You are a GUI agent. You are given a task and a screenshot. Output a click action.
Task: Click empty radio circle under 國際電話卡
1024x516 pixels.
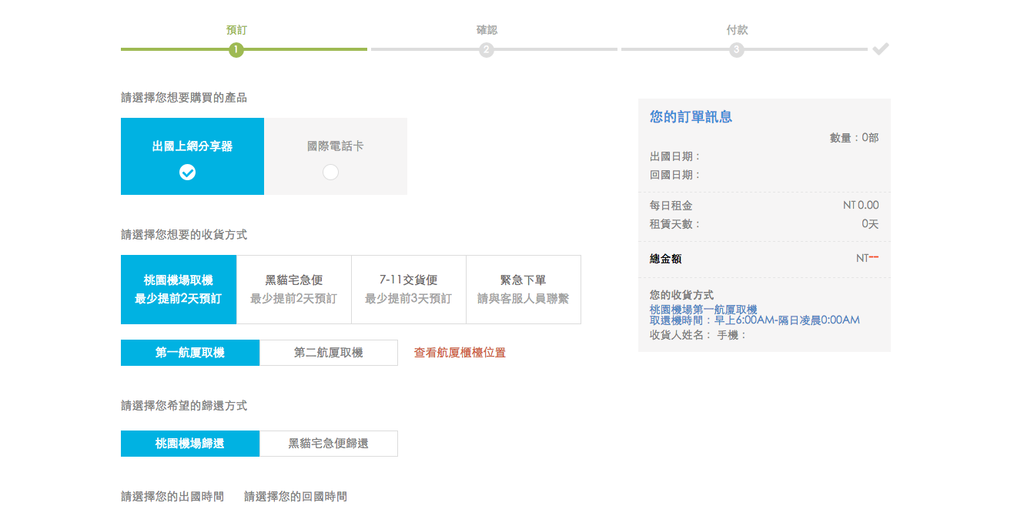coord(330,172)
